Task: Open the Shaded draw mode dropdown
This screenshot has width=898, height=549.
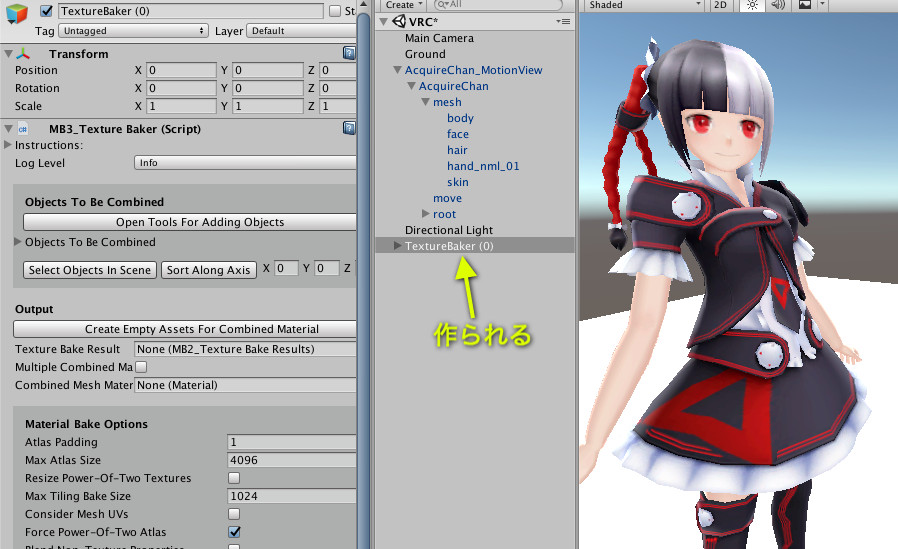Action: point(645,5)
